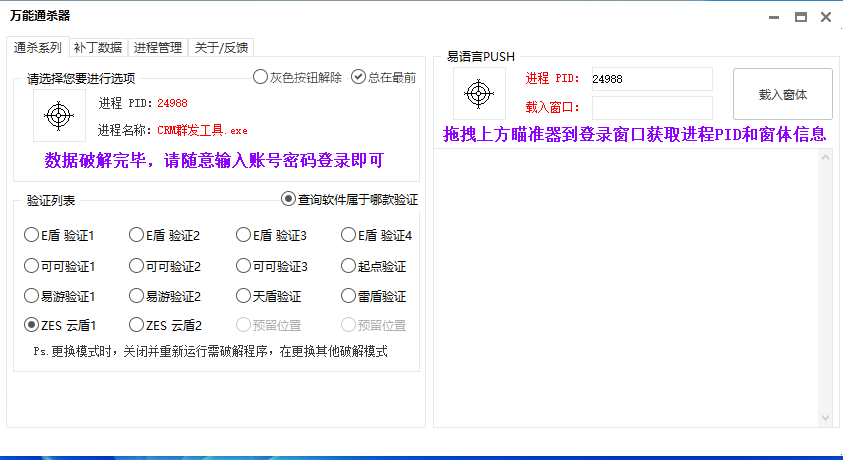Click the 进程 PID field showing 24988
The width and height of the screenshot is (843, 460).
[x=651, y=79]
